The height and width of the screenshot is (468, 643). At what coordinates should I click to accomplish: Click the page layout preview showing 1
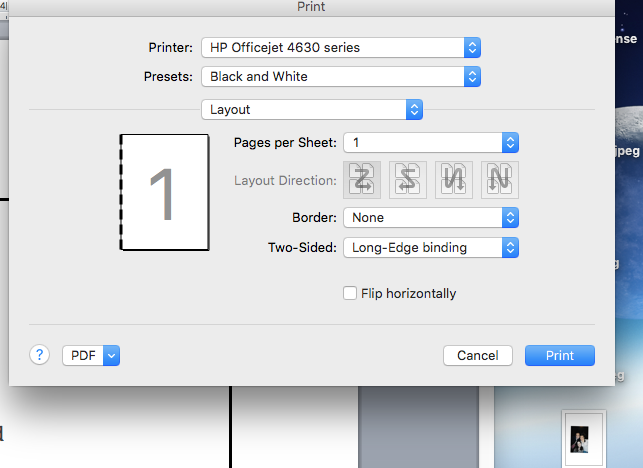164,192
